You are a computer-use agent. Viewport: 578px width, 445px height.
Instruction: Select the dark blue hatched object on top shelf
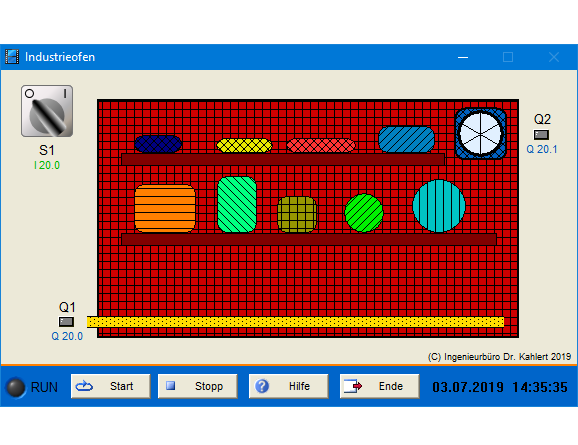point(158,144)
